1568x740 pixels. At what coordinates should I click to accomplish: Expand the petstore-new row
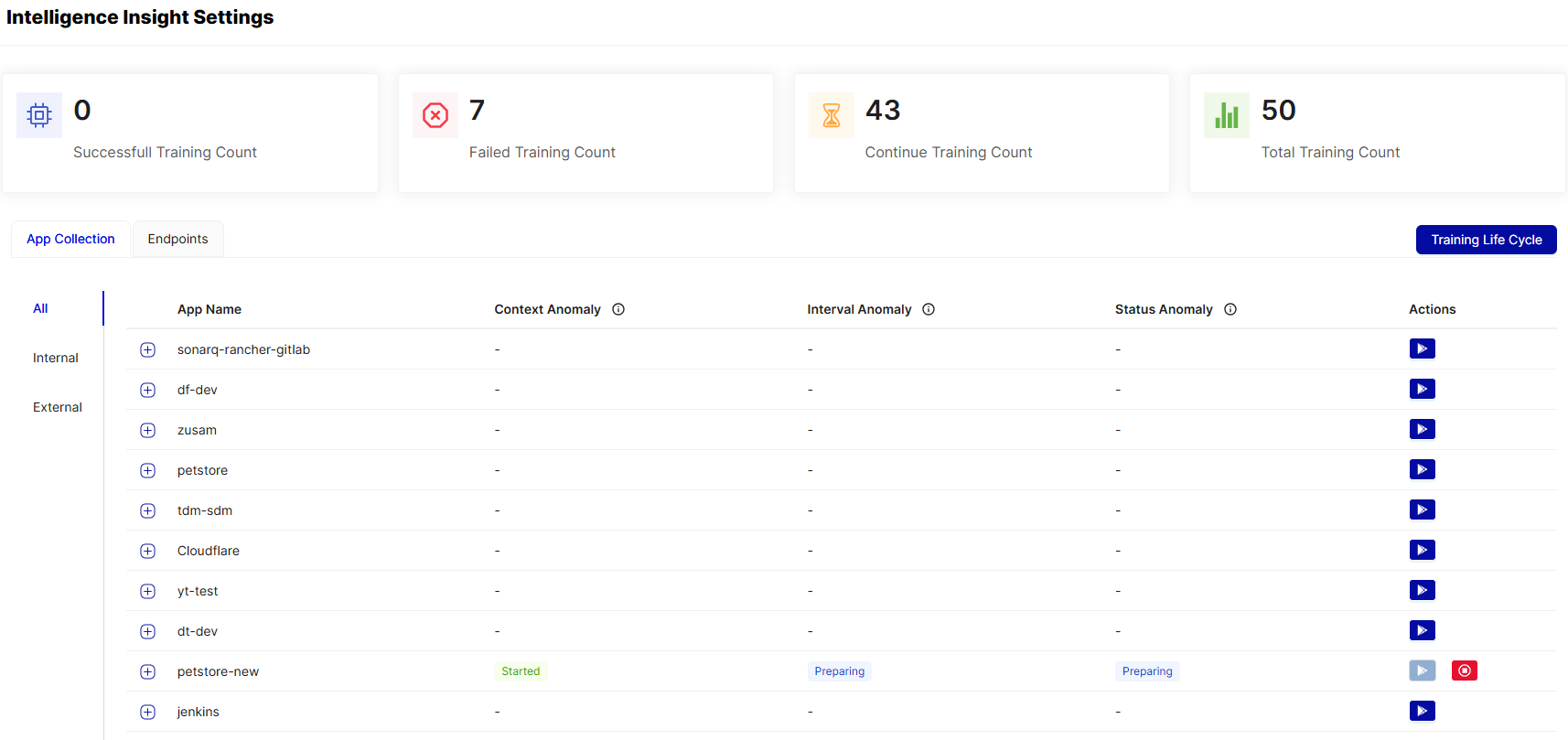[147, 671]
